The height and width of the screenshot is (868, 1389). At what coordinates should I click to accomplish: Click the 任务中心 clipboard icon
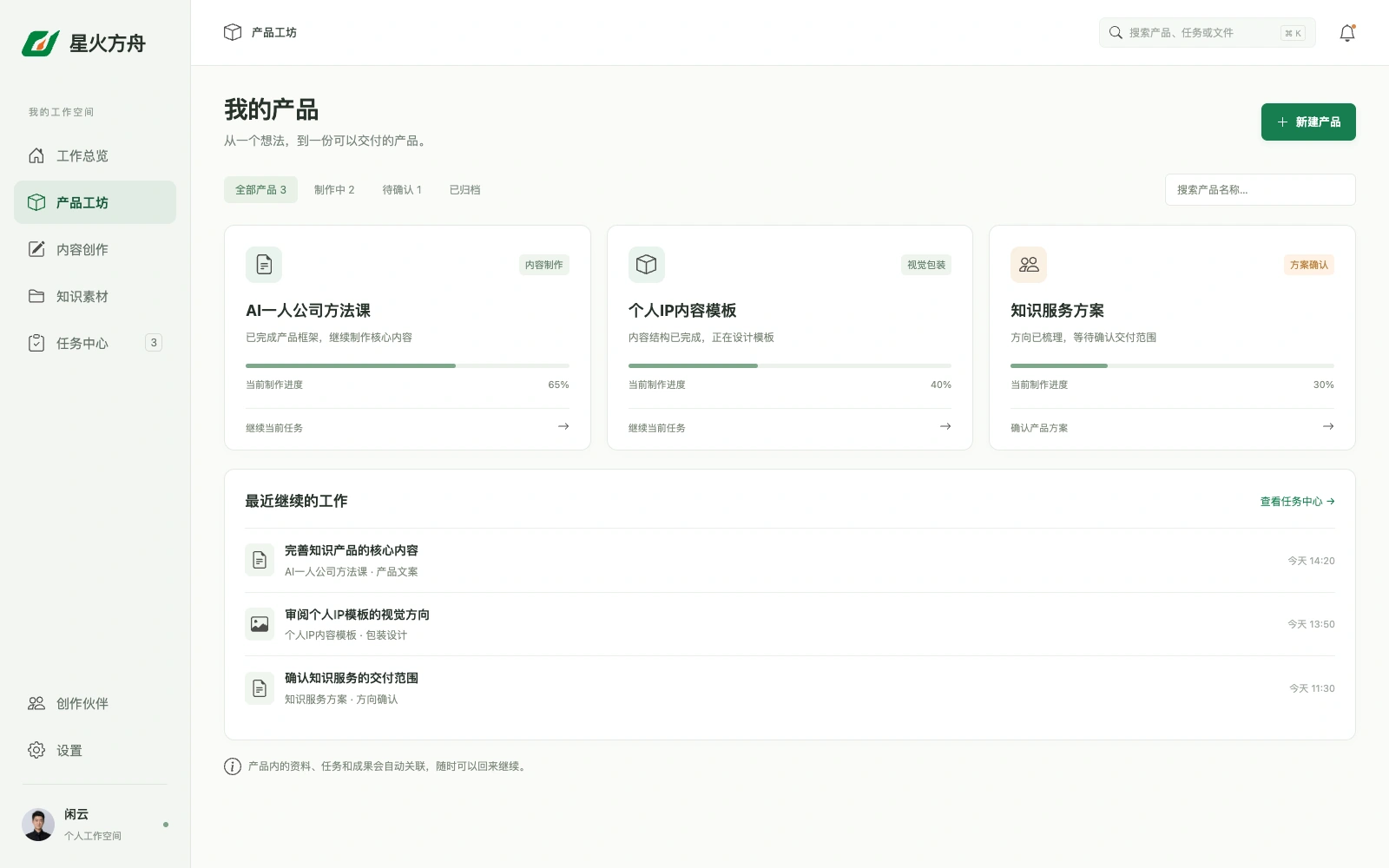36,343
